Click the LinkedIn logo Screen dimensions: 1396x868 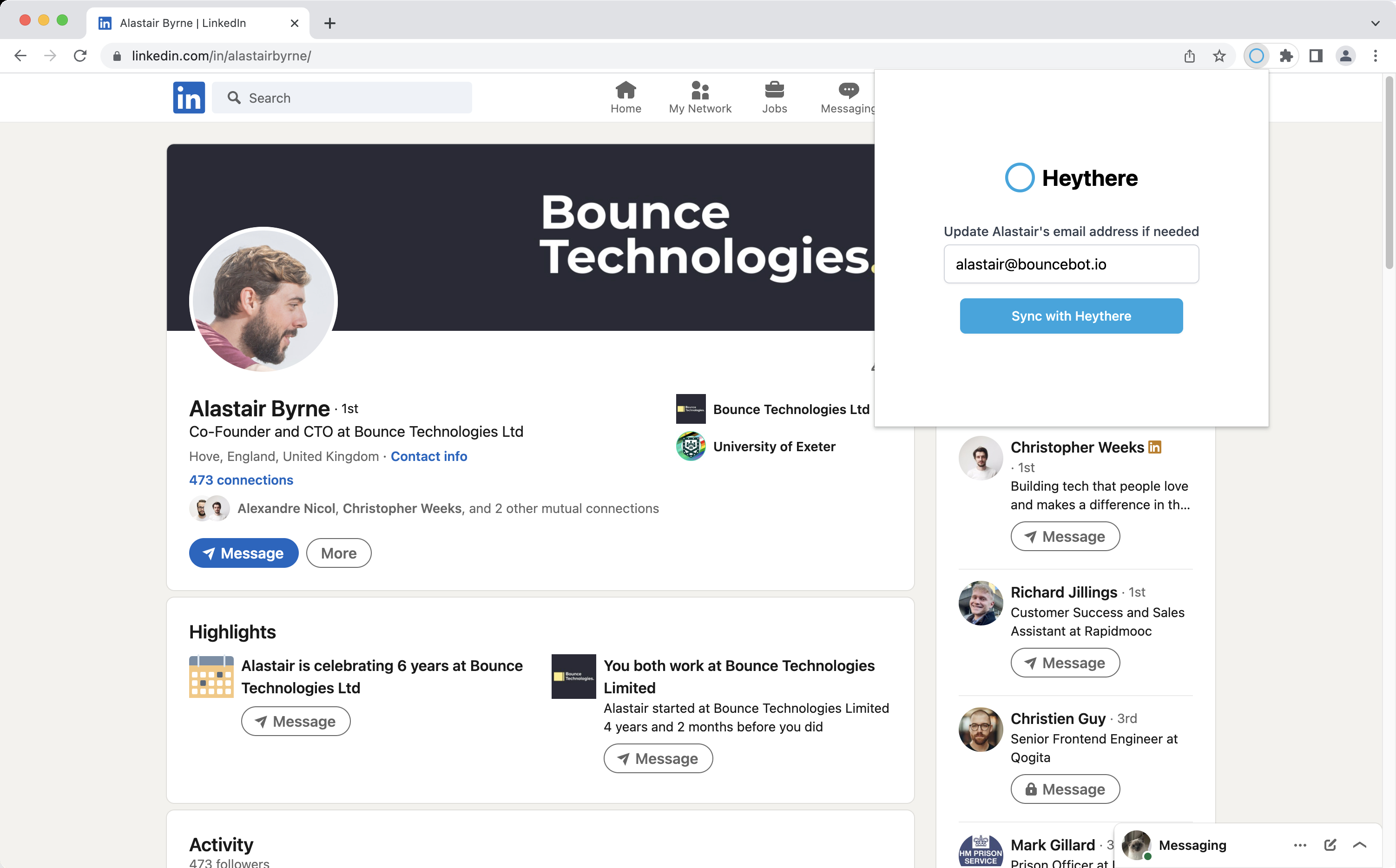(189, 98)
